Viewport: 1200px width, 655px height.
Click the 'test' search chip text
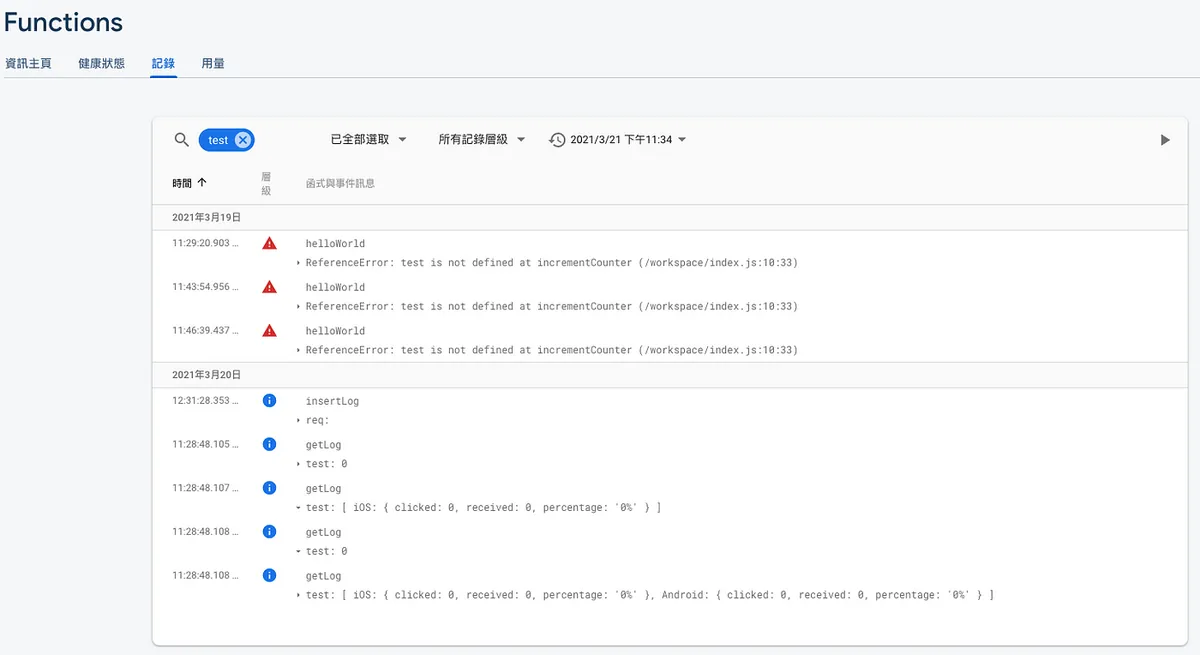coord(218,140)
